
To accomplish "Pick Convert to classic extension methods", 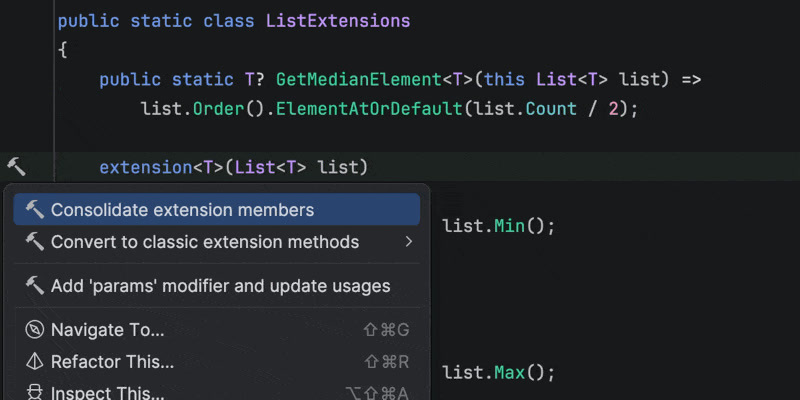I will click(x=205, y=242).
